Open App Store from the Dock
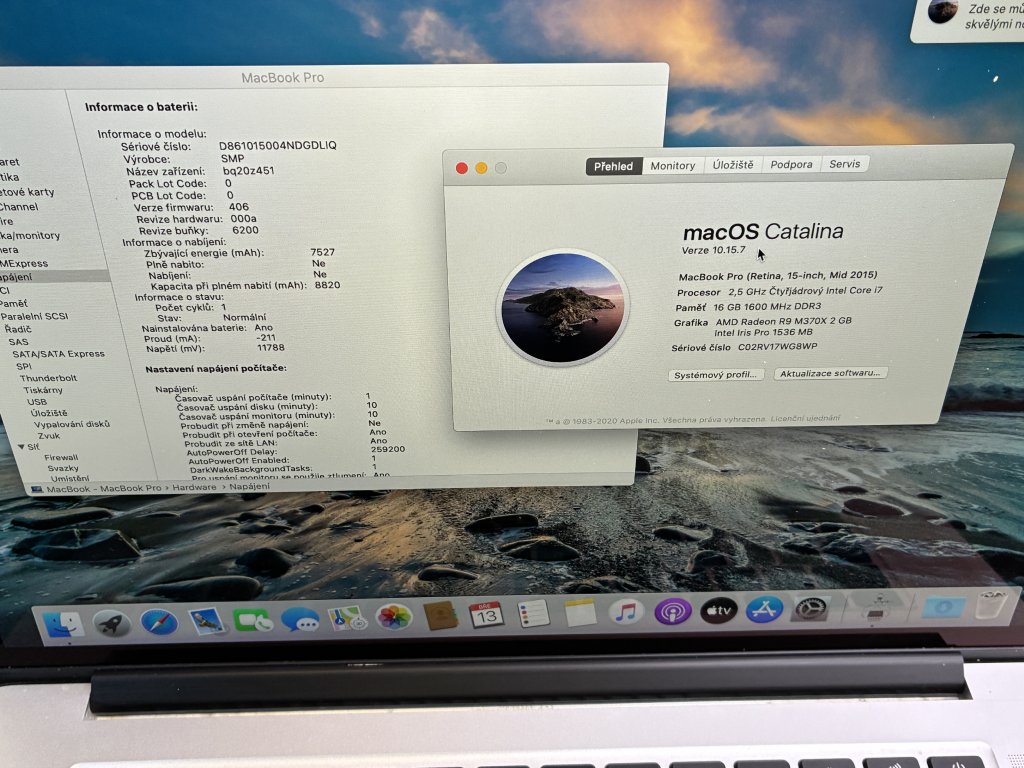1024x768 pixels. [x=765, y=609]
